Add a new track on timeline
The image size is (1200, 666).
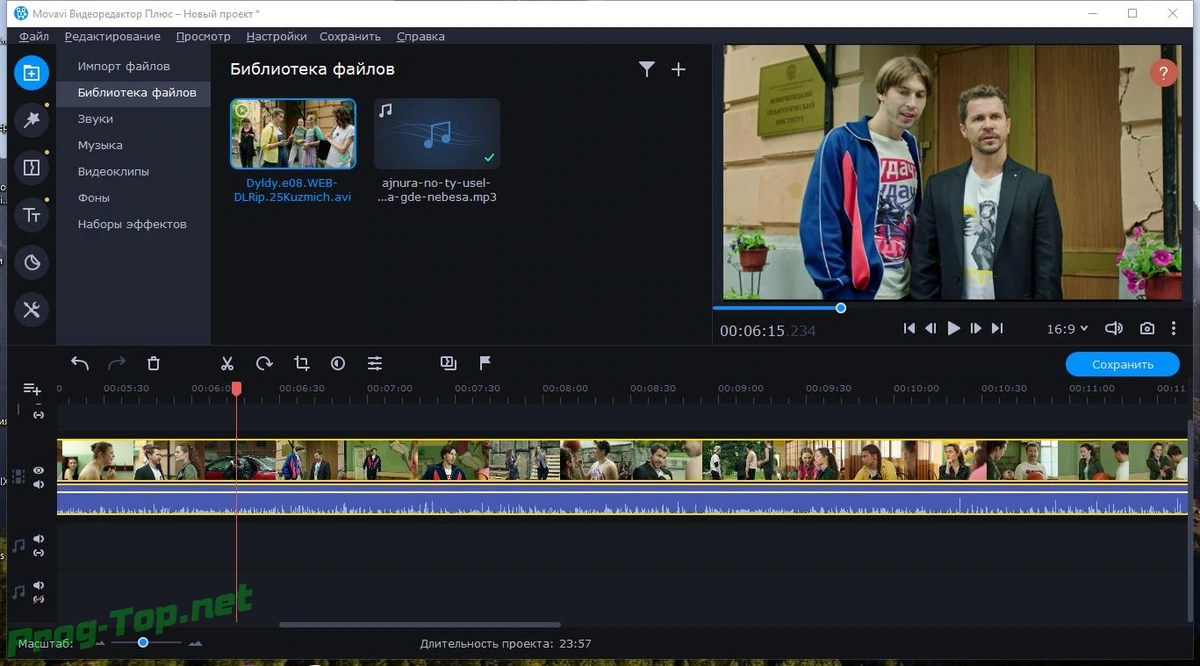tap(32, 389)
